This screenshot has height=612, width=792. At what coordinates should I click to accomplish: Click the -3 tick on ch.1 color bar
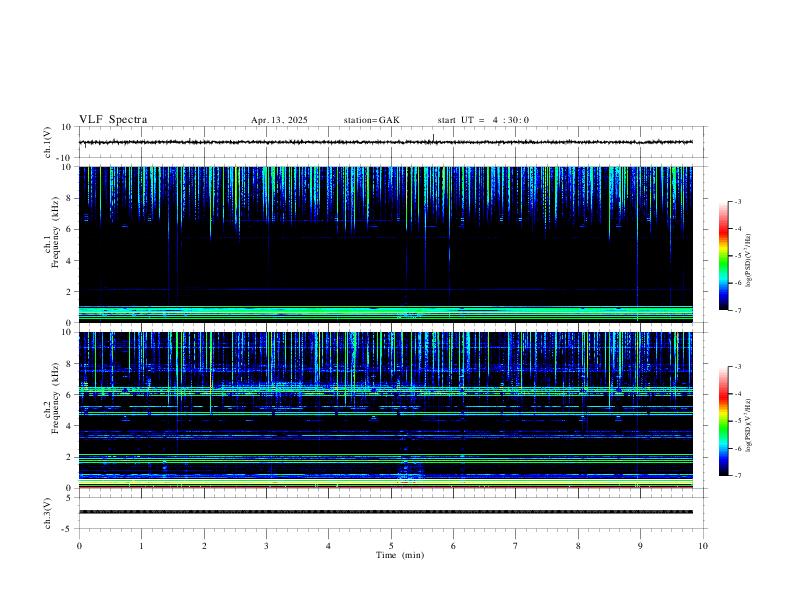[737, 201]
